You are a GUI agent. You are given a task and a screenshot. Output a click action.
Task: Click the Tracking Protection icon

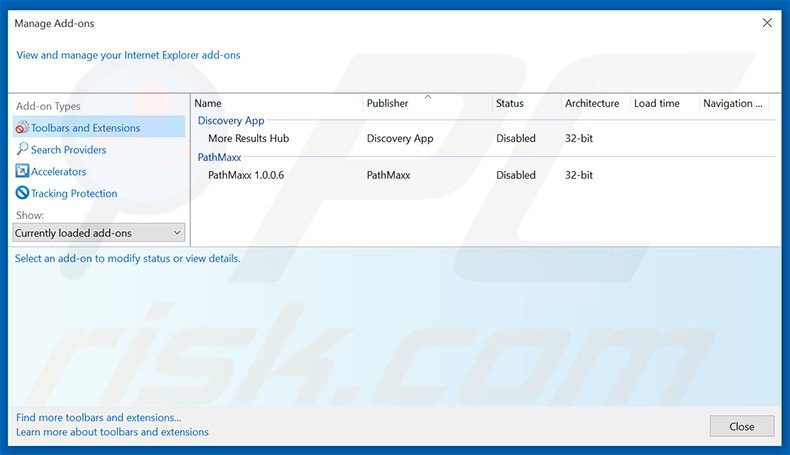point(22,194)
